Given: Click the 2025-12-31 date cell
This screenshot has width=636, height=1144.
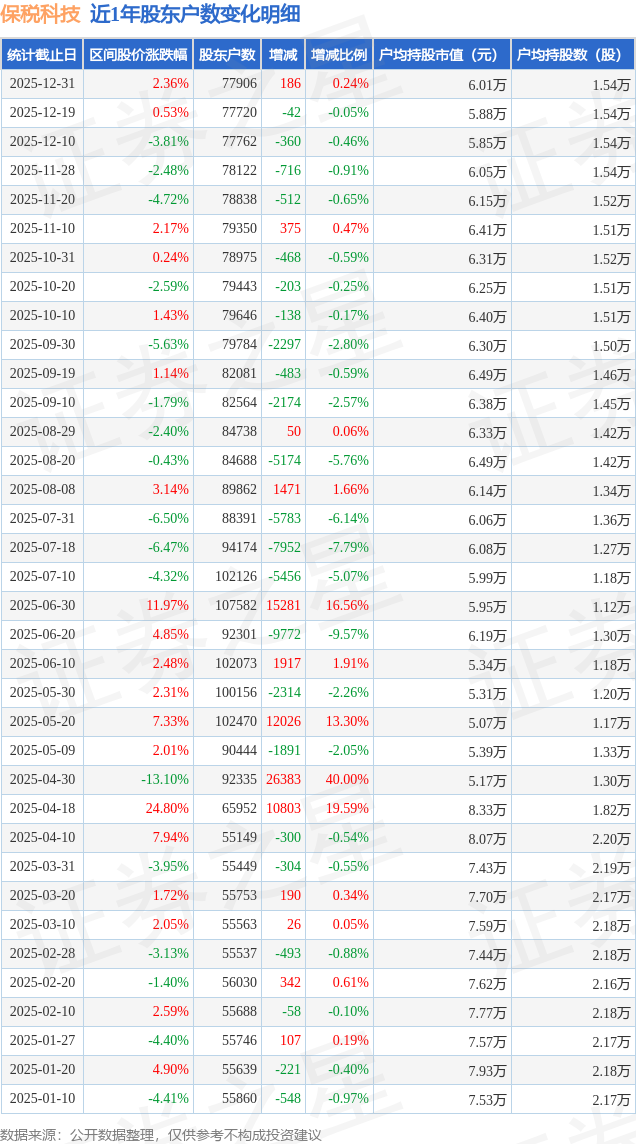Looking at the screenshot, I should pyautogui.click(x=42, y=84).
